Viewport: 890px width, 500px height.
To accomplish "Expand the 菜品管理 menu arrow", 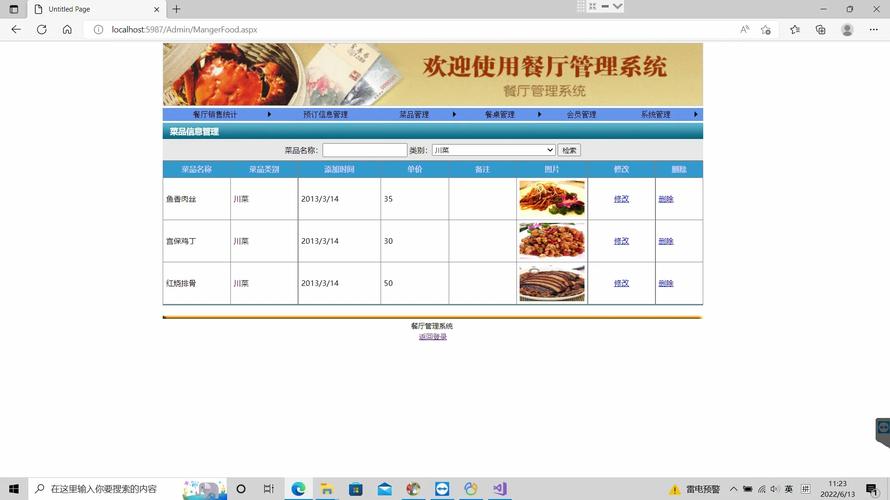I will click(x=454, y=114).
